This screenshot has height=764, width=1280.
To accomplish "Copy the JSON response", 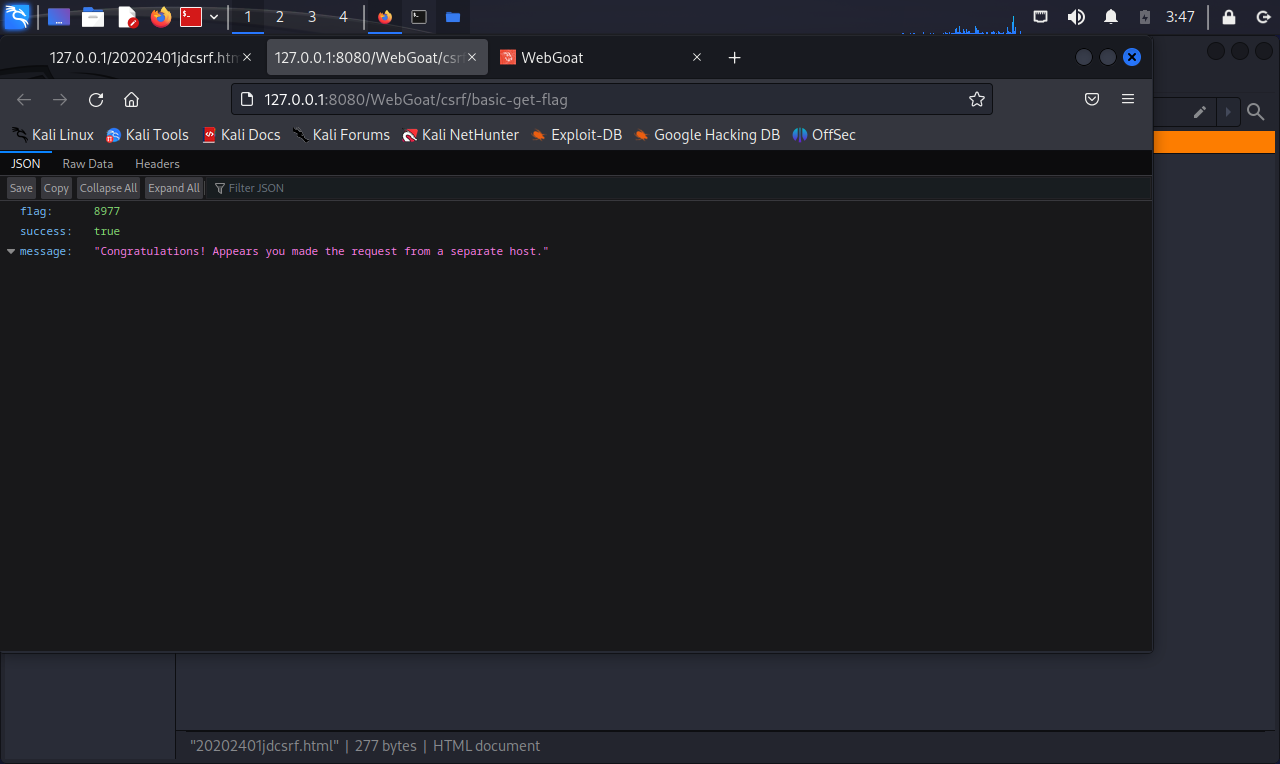I will tap(56, 188).
